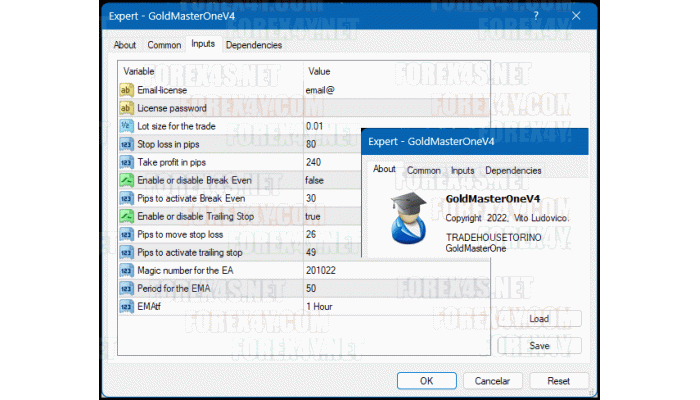Viewport: 700px width, 400px height.
Task: Open the Dependencies tab in main dialog
Action: [254, 45]
